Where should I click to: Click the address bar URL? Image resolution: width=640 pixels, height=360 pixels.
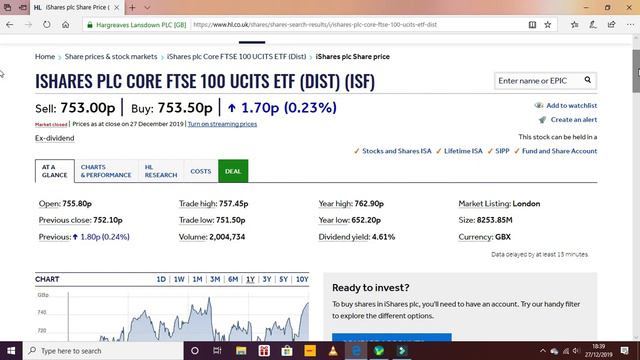pos(315,25)
